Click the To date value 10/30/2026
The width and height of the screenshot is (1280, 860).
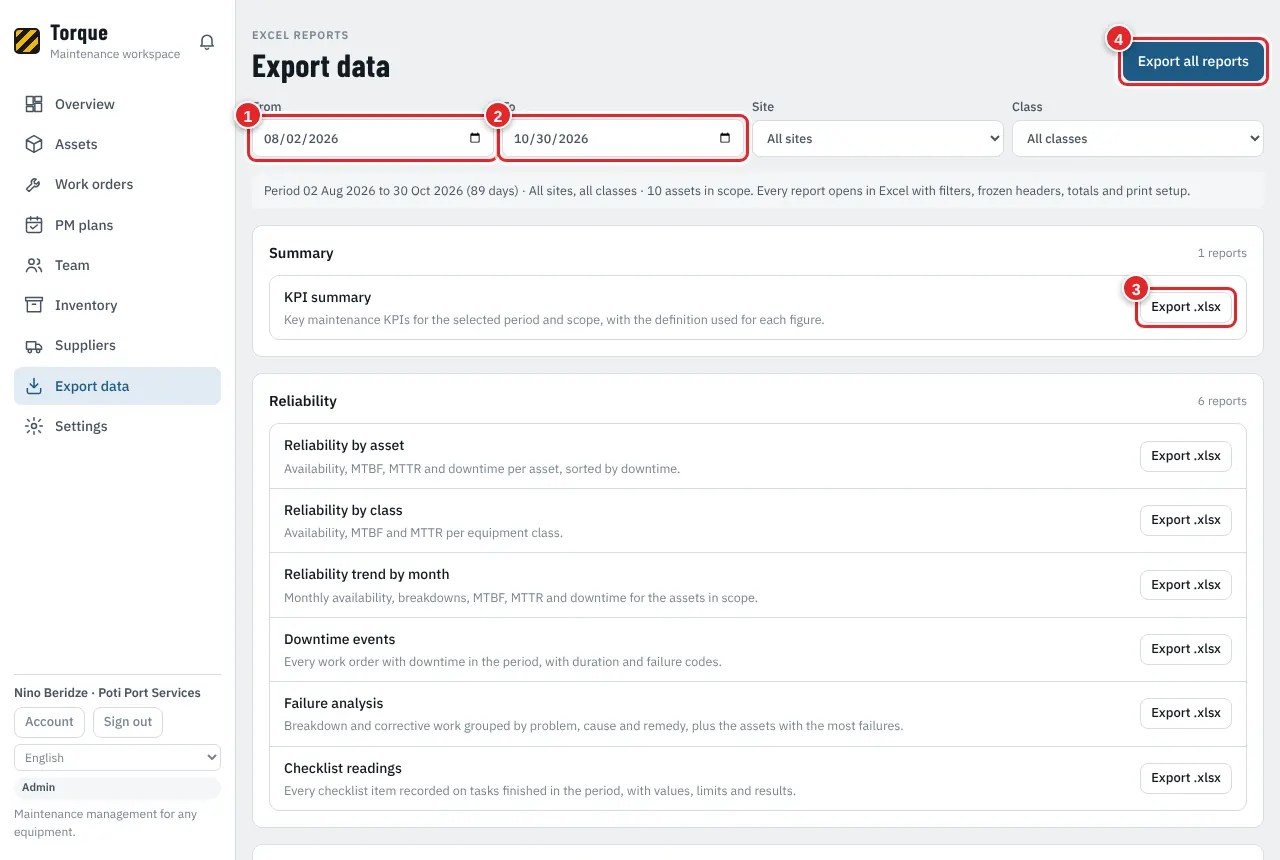551,139
